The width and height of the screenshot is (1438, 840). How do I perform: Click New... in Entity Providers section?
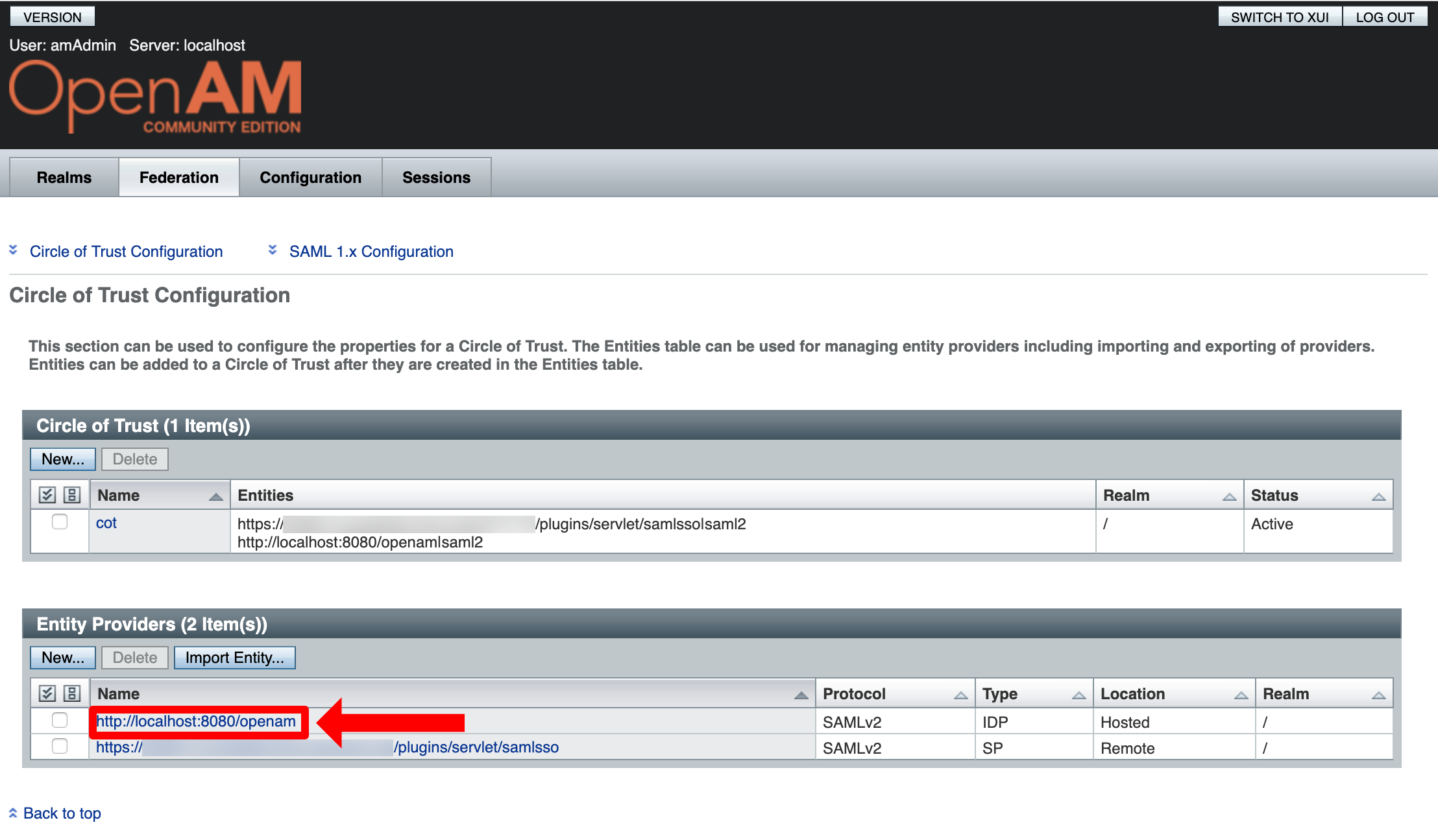pos(63,658)
